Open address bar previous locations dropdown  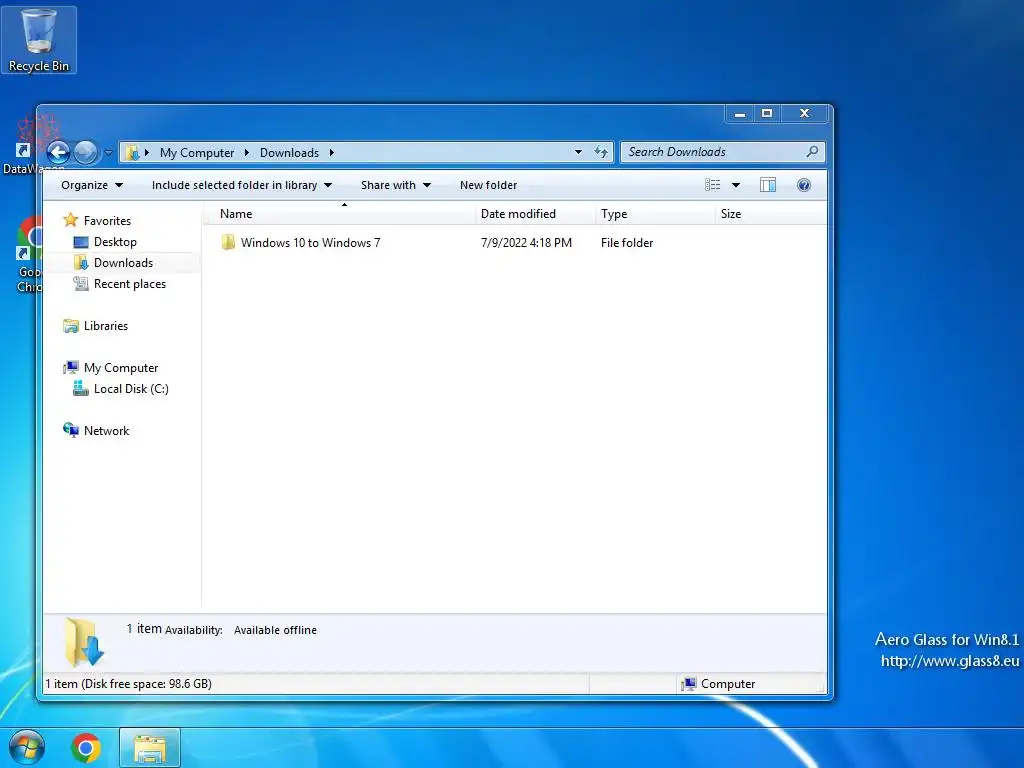pyautogui.click(x=578, y=152)
